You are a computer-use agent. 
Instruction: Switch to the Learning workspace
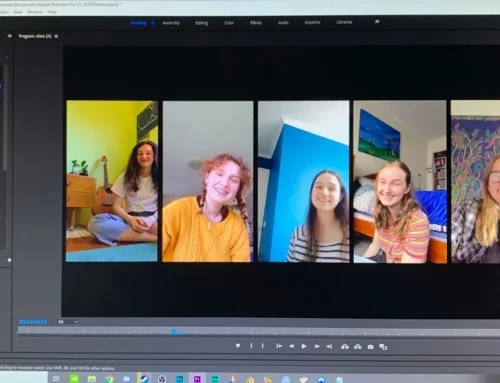pyautogui.click(x=138, y=23)
